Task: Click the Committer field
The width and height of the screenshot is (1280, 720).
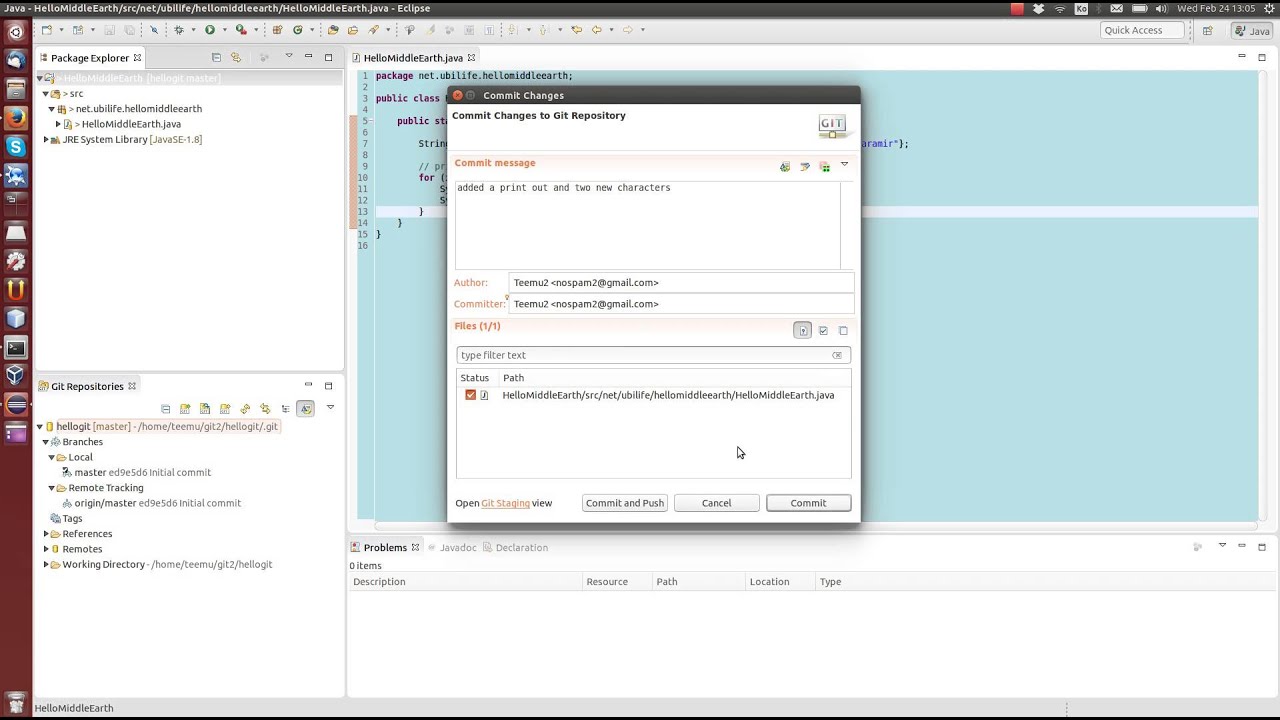Action: pyautogui.click(x=681, y=304)
